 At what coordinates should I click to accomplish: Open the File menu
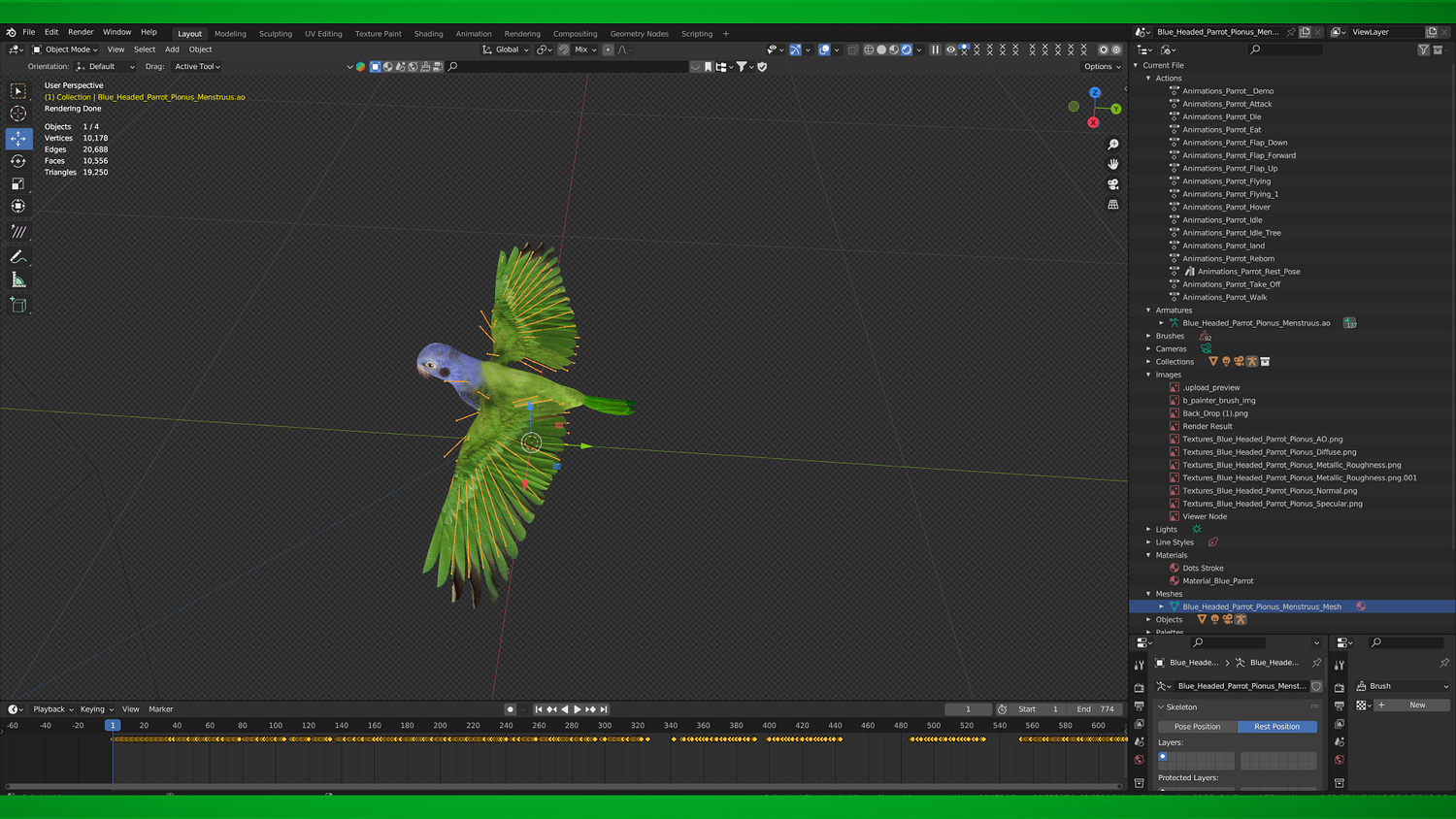tap(29, 32)
